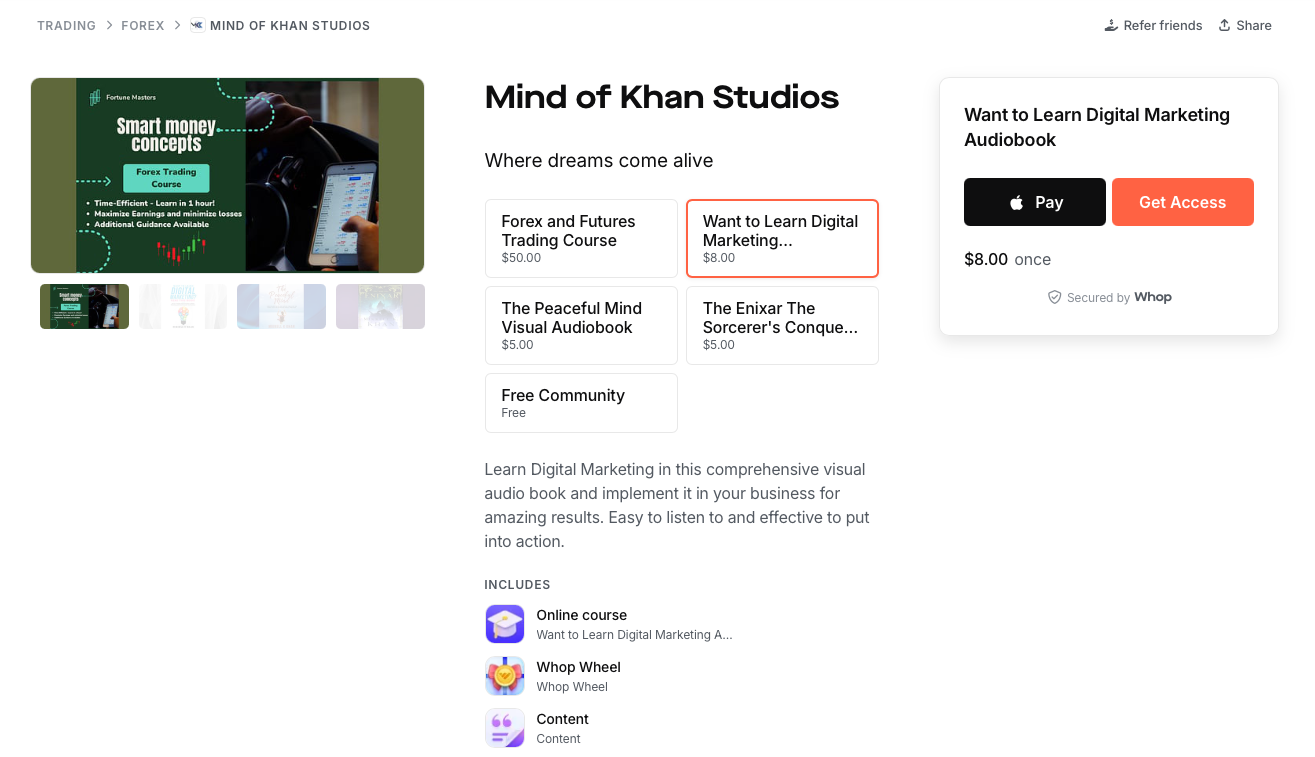Click the Mind of Khan Studios breadcrumb avatar
Screen dimensions: 1315x757
[196, 25]
